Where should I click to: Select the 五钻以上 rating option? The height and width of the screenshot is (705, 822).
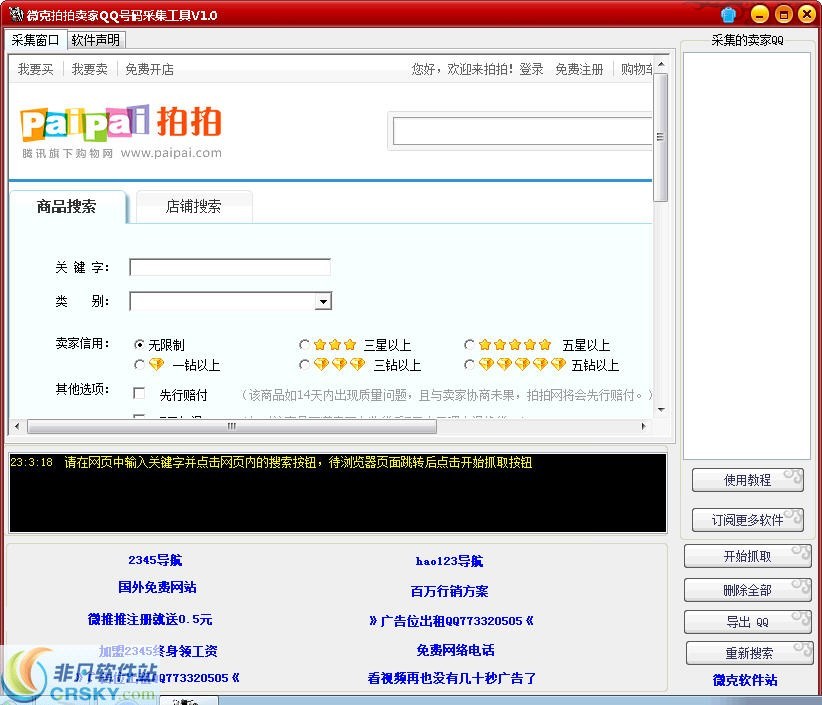coord(471,364)
